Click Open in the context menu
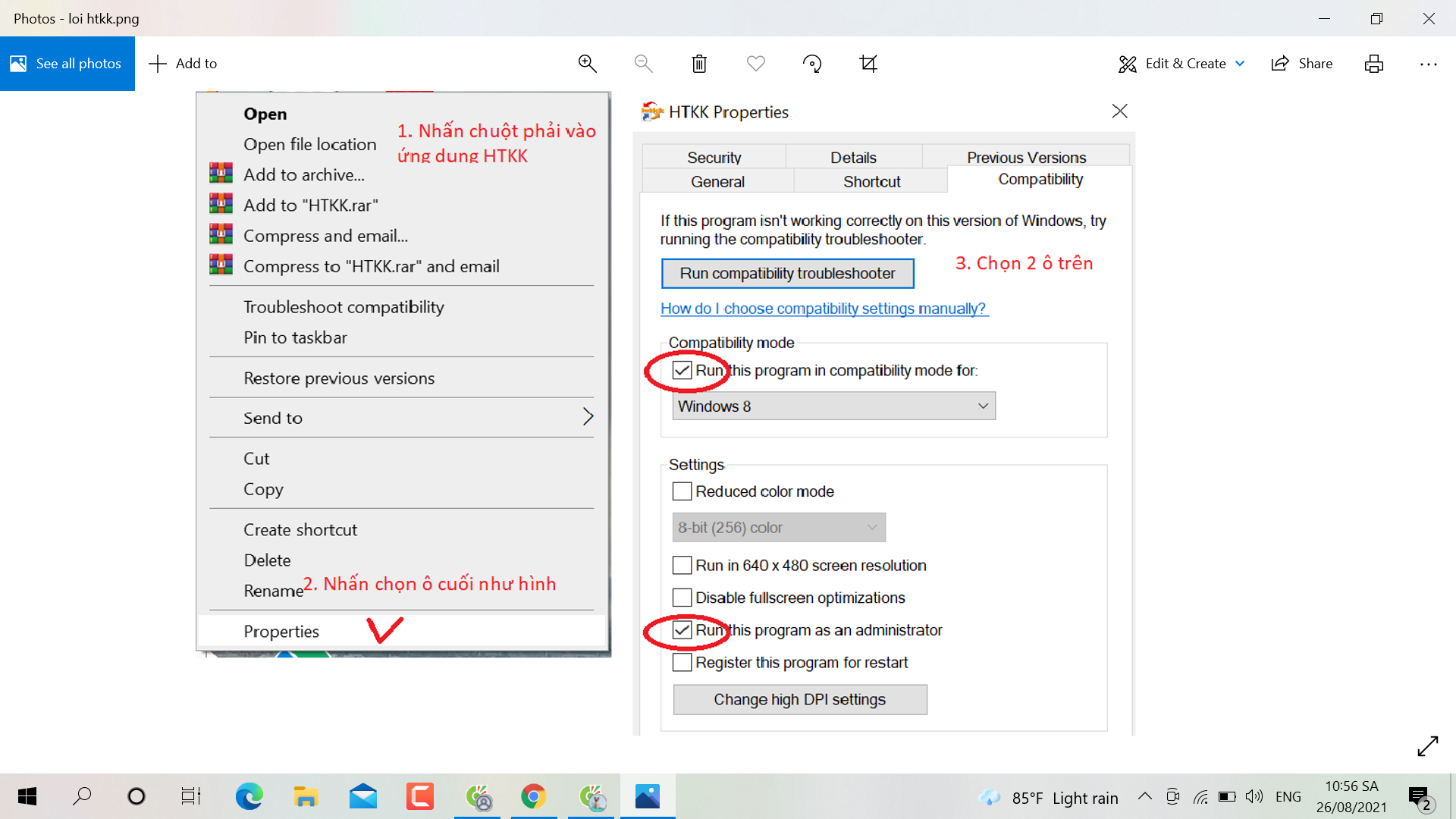 (x=265, y=114)
